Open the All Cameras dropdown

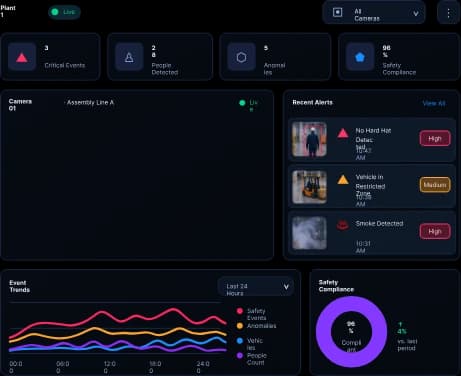[x=374, y=13]
